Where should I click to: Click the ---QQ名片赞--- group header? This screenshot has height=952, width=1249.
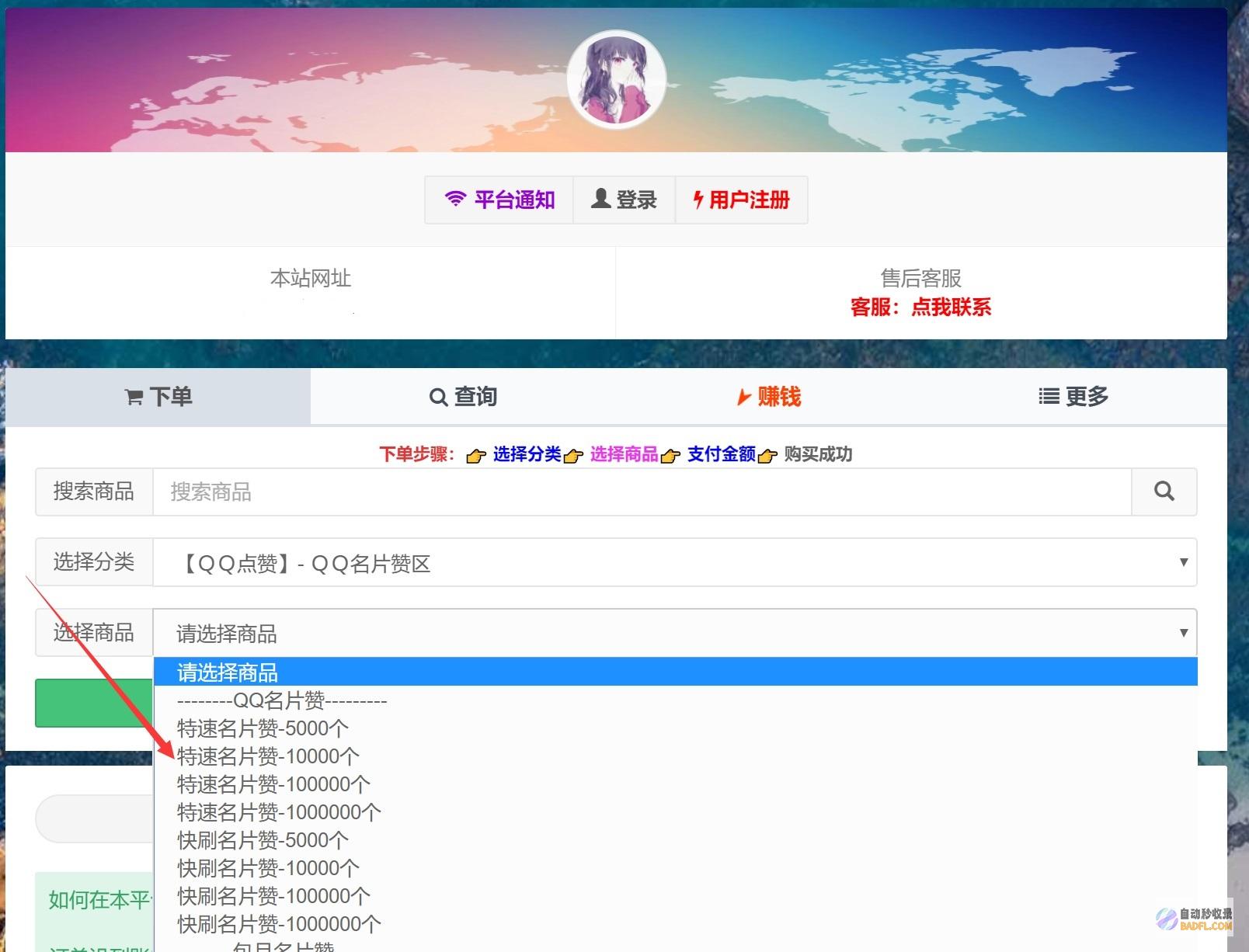(675, 700)
